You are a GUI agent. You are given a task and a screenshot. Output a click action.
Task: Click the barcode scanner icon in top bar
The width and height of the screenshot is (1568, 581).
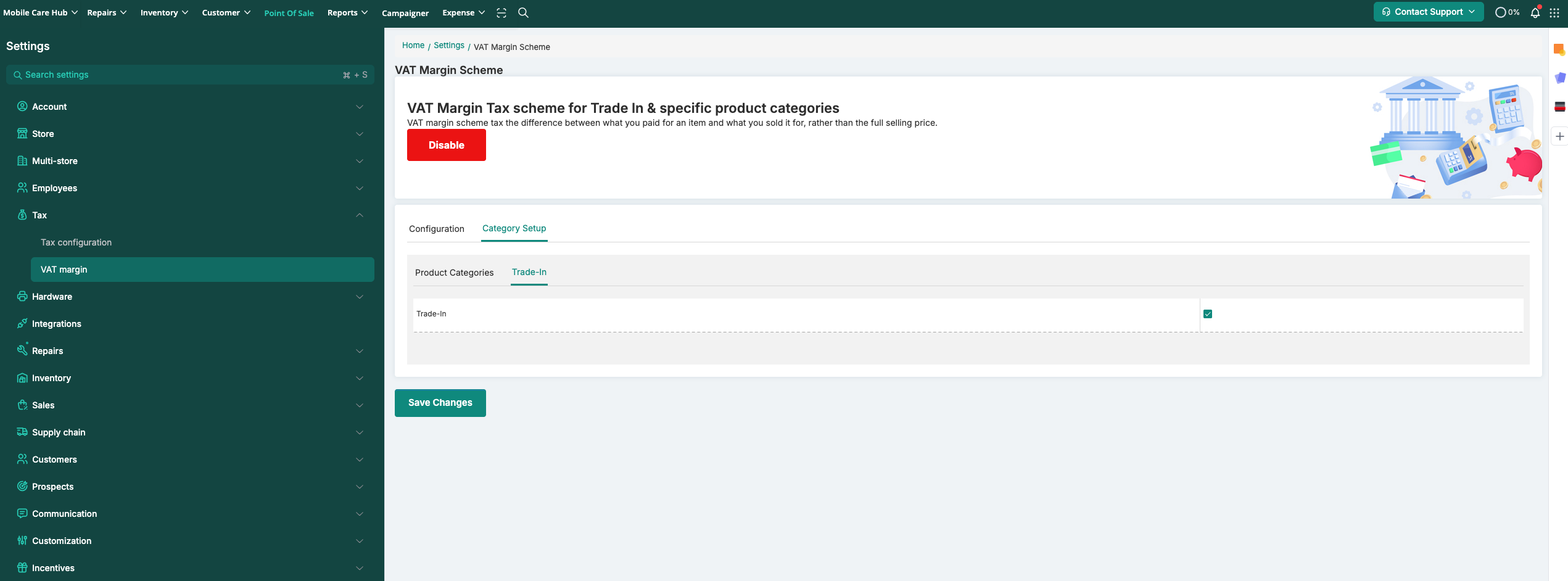coord(501,12)
